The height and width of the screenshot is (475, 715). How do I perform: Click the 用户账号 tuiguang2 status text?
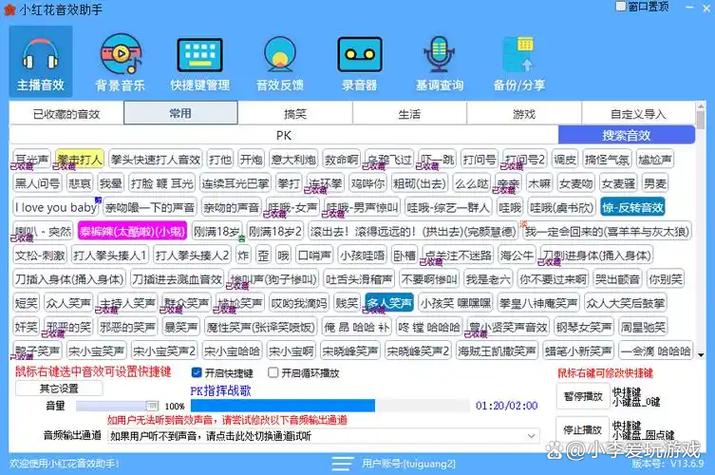(x=409, y=464)
